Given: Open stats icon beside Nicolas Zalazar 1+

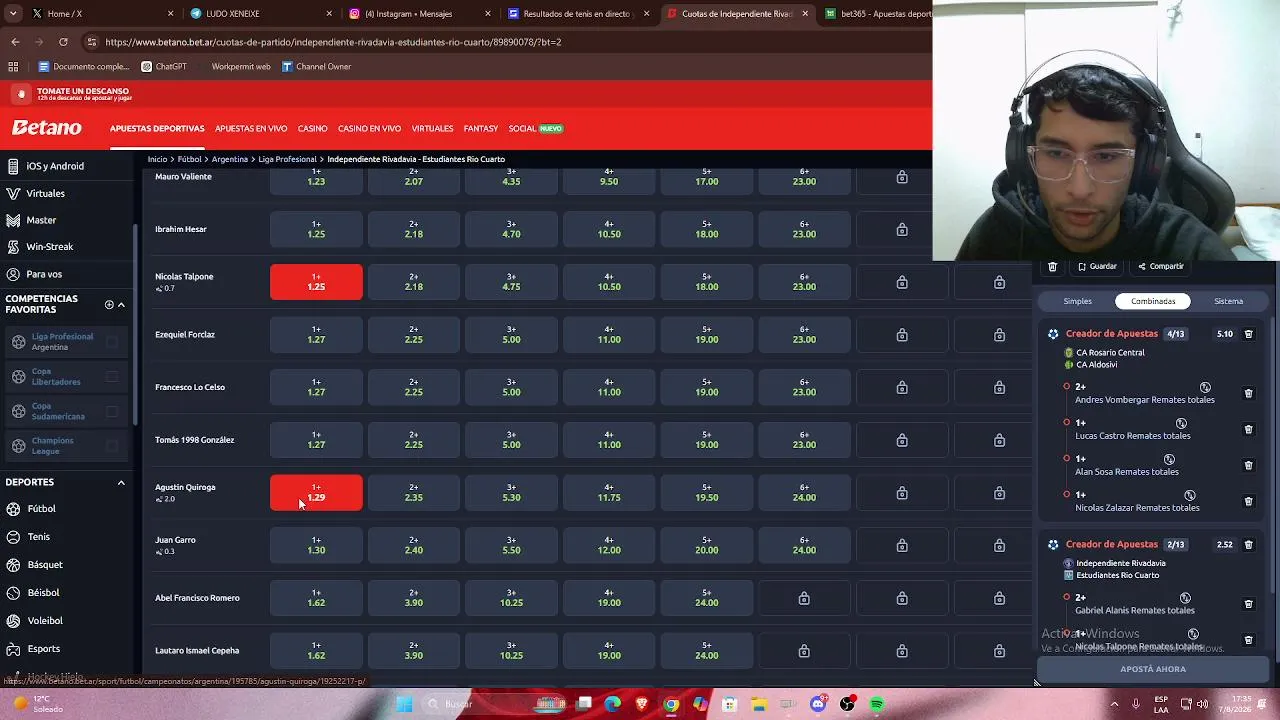Looking at the screenshot, I should pos(1190,495).
